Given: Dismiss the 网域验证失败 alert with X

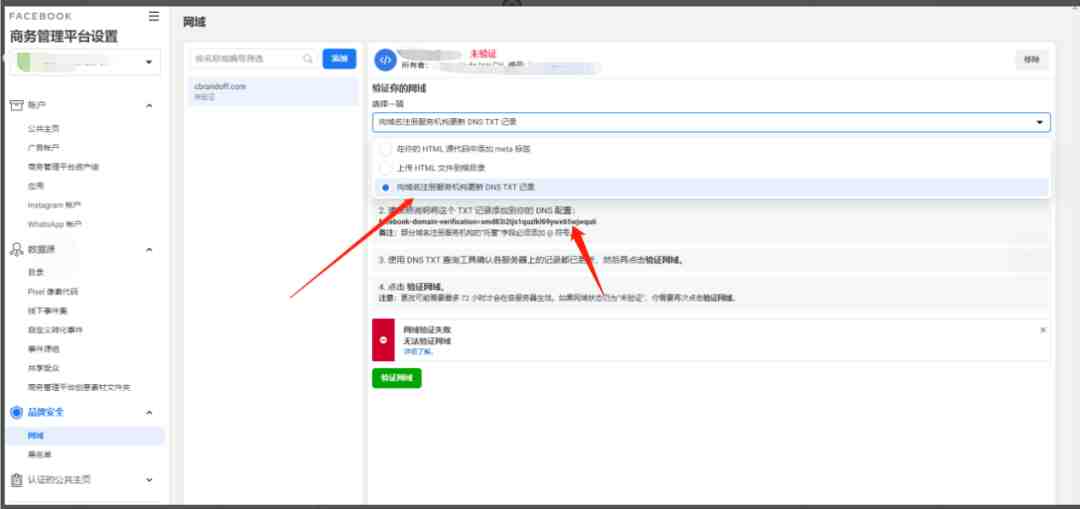Looking at the screenshot, I should 1043,330.
